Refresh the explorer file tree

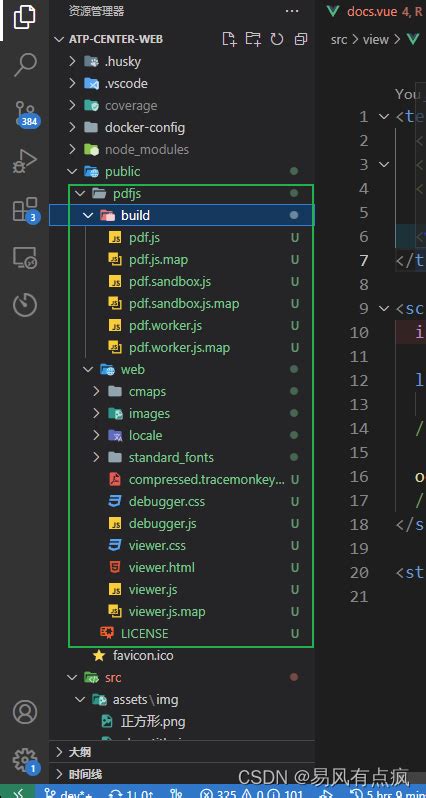click(x=277, y=39)
